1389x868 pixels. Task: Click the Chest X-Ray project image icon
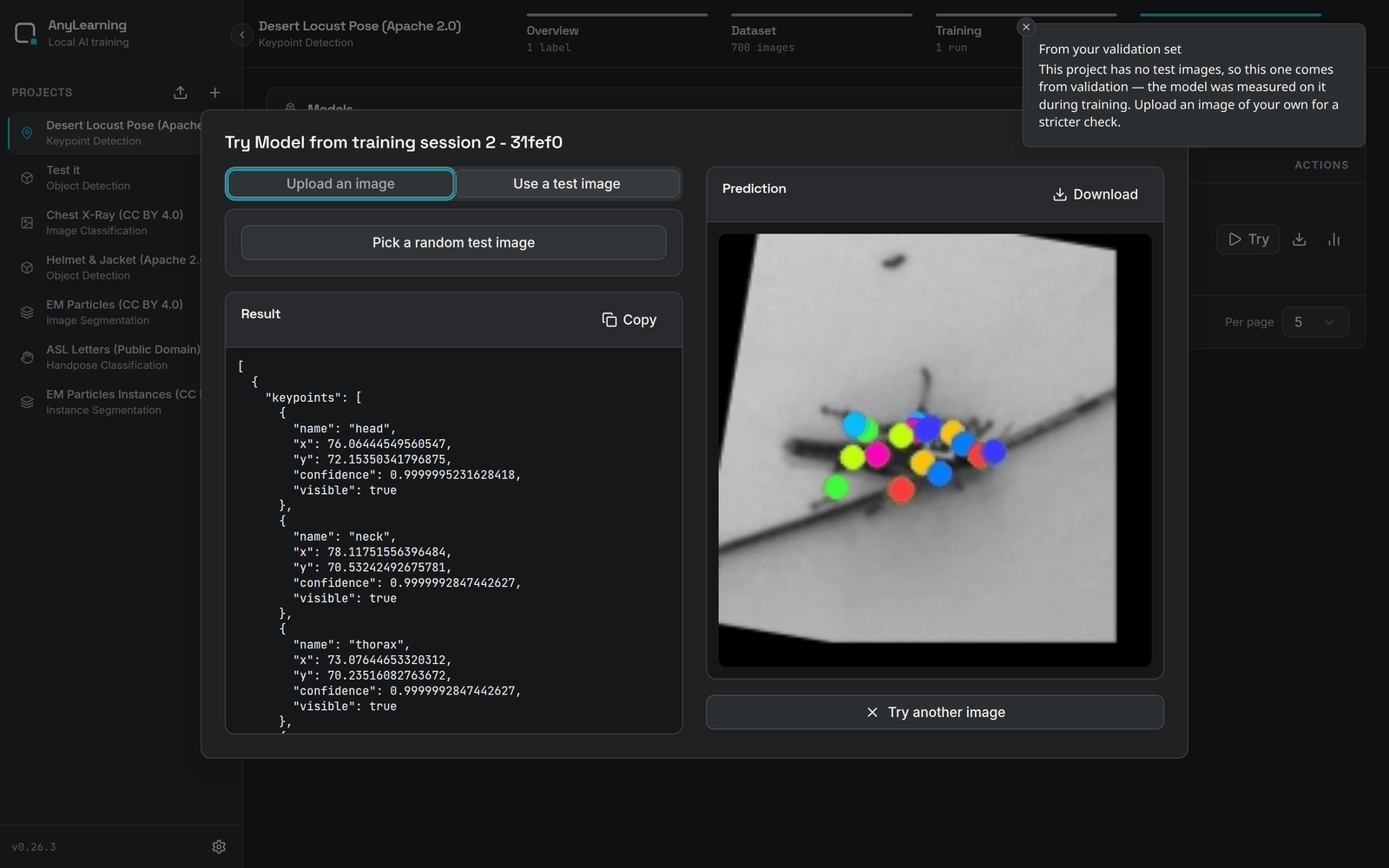point(27,223)
